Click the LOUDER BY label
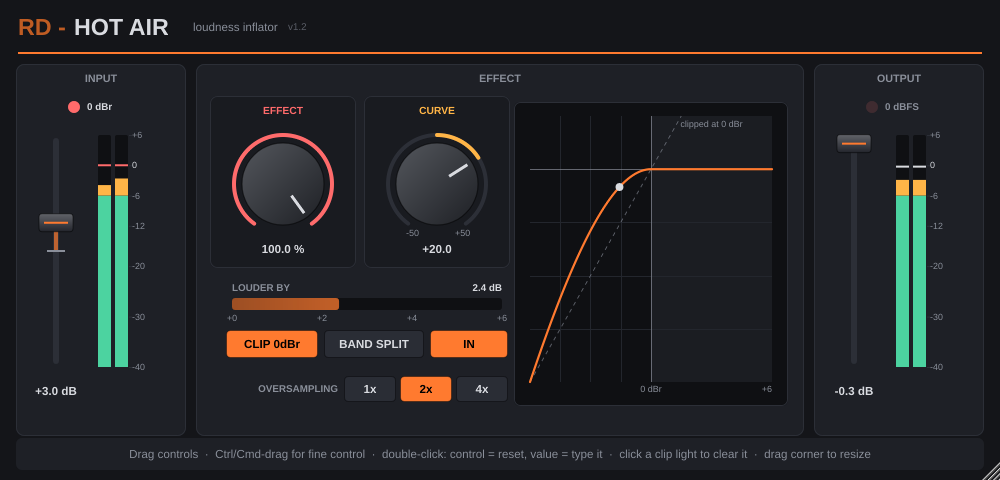 (261, 287)
